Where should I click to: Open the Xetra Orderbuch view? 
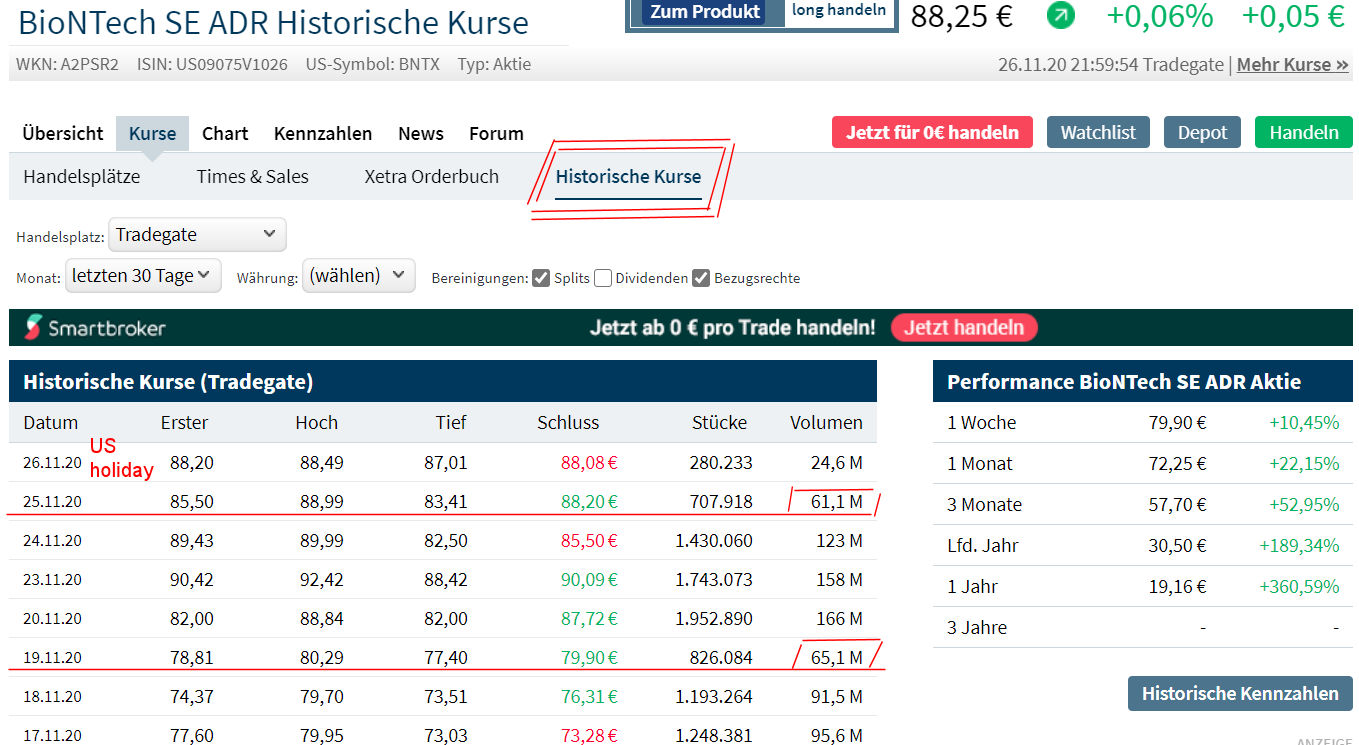tap(431, 176)
